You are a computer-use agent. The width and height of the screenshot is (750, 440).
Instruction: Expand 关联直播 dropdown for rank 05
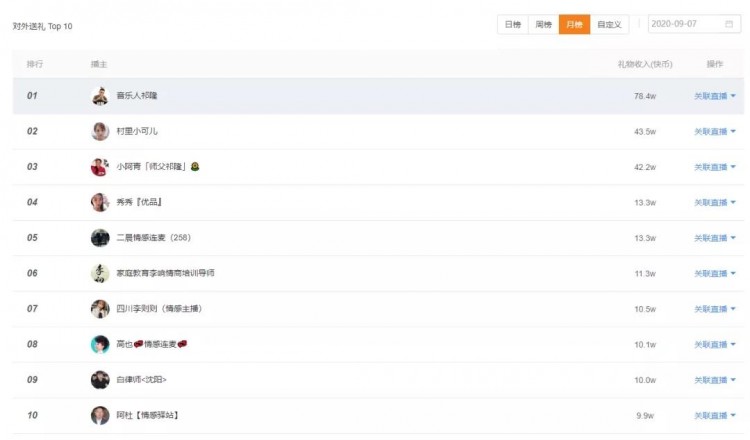[715, 238]
